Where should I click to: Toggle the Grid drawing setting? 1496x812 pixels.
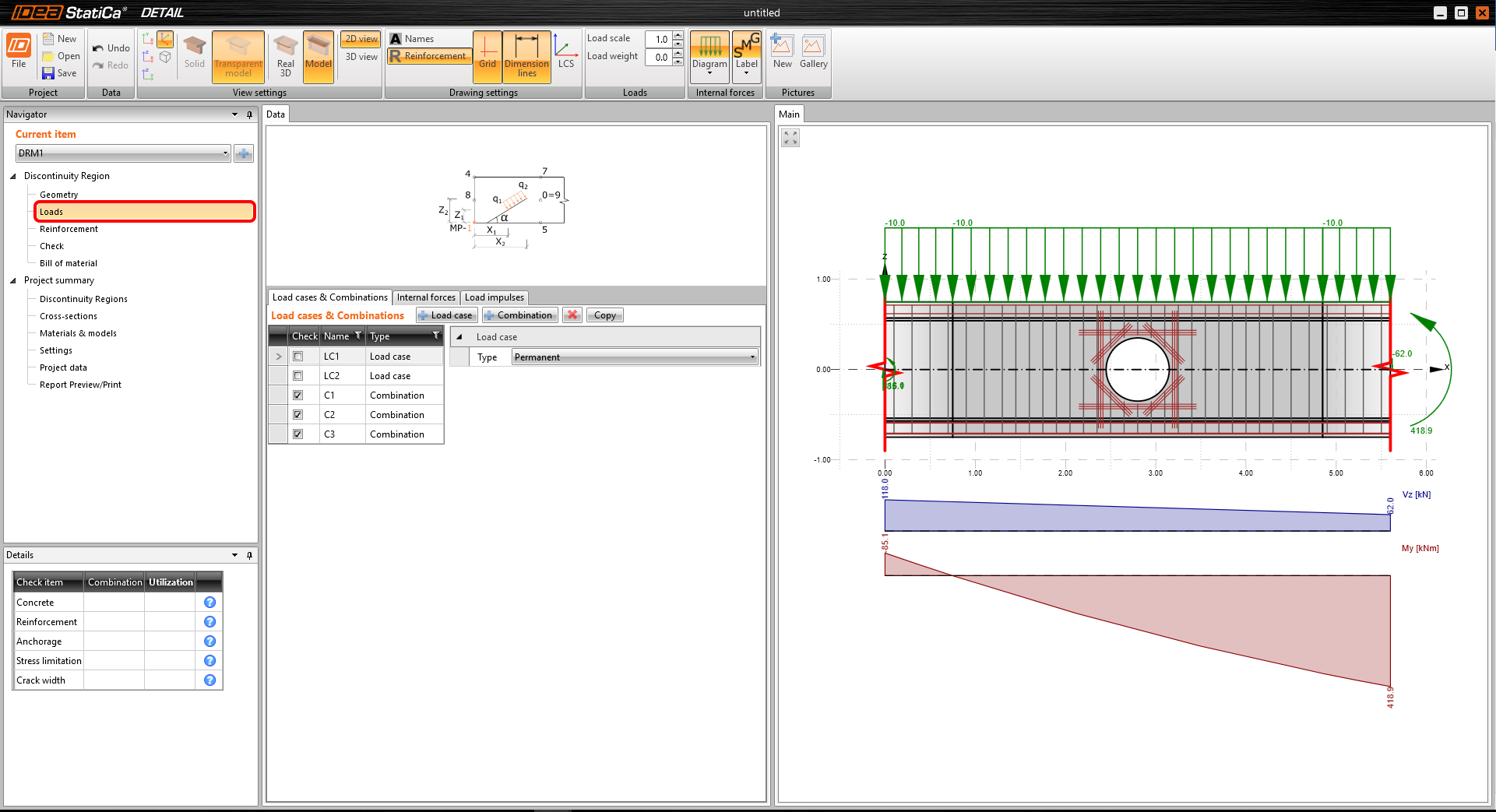(488, 56)
